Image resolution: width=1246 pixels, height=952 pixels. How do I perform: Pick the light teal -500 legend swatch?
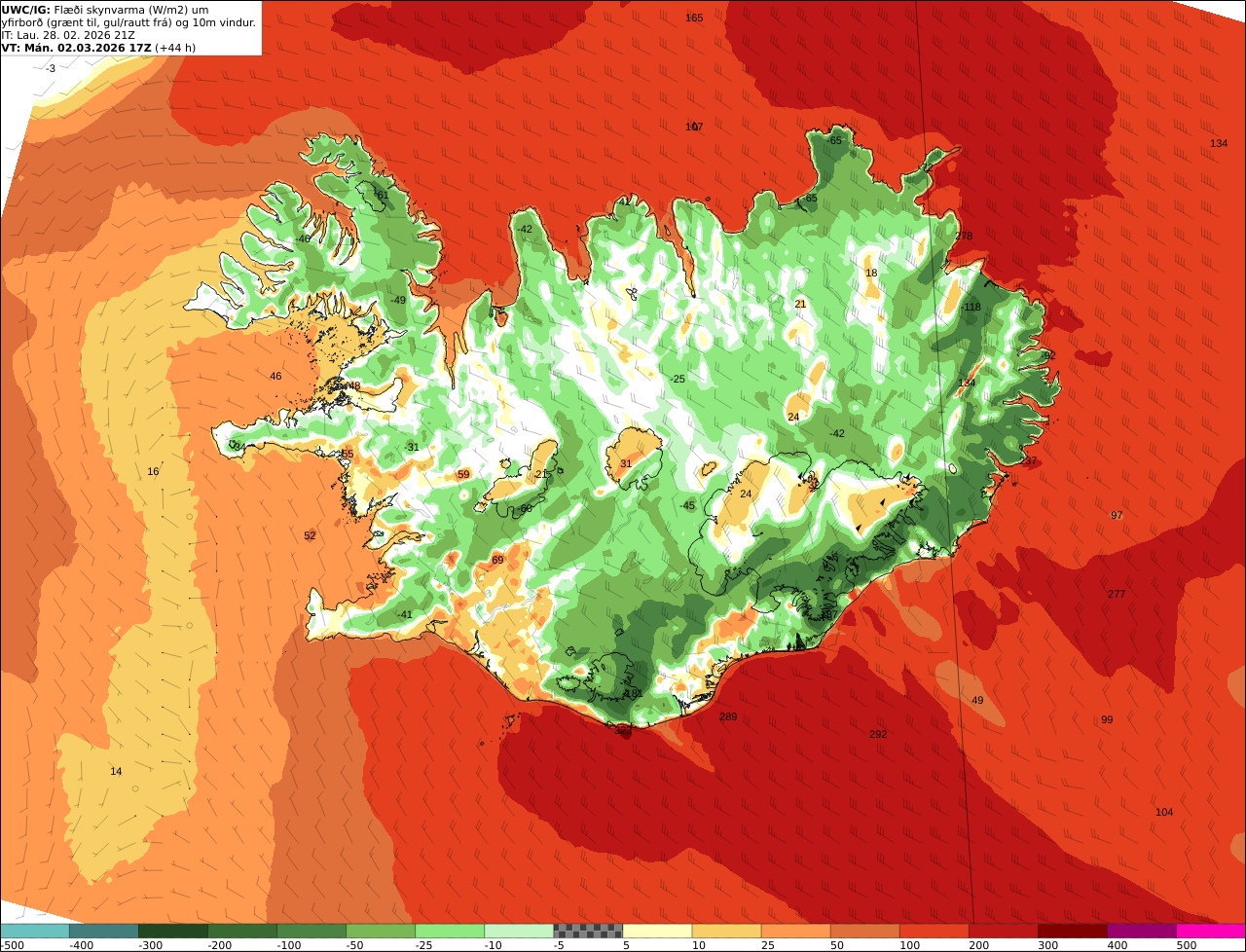(34, 931)
